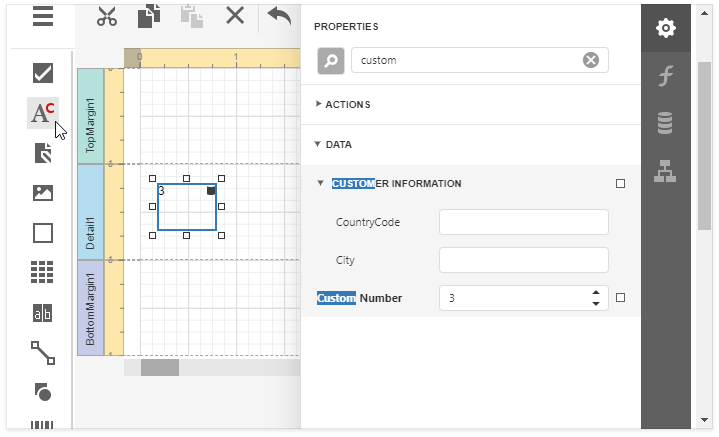Select the Detail1 band
Viewport: 719px width, 437px height.
[x=90, y=212]
